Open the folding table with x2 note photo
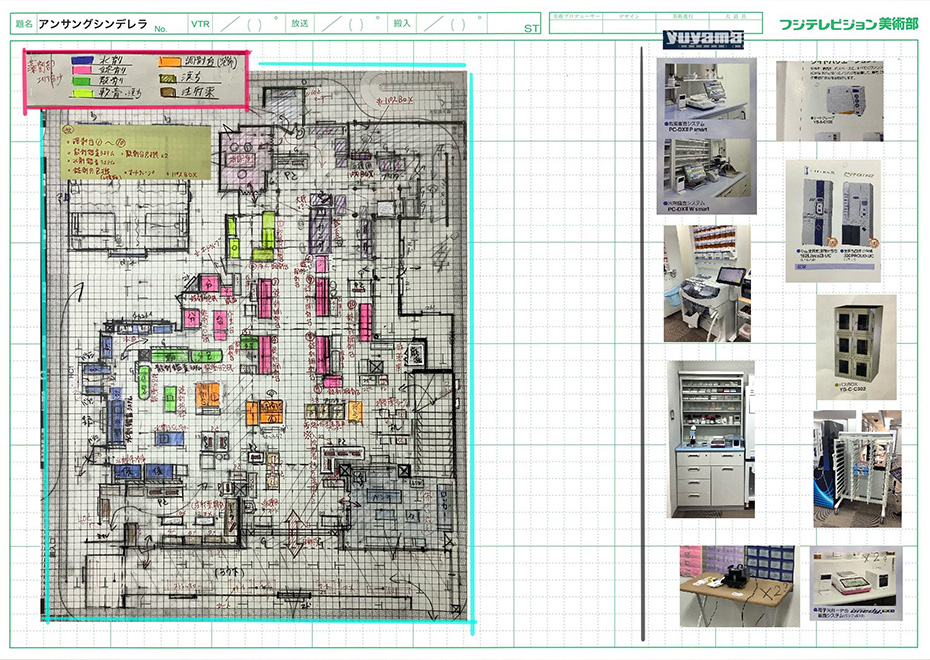Image resolution: width=930 pixels, height=660 pixels. 737,585
